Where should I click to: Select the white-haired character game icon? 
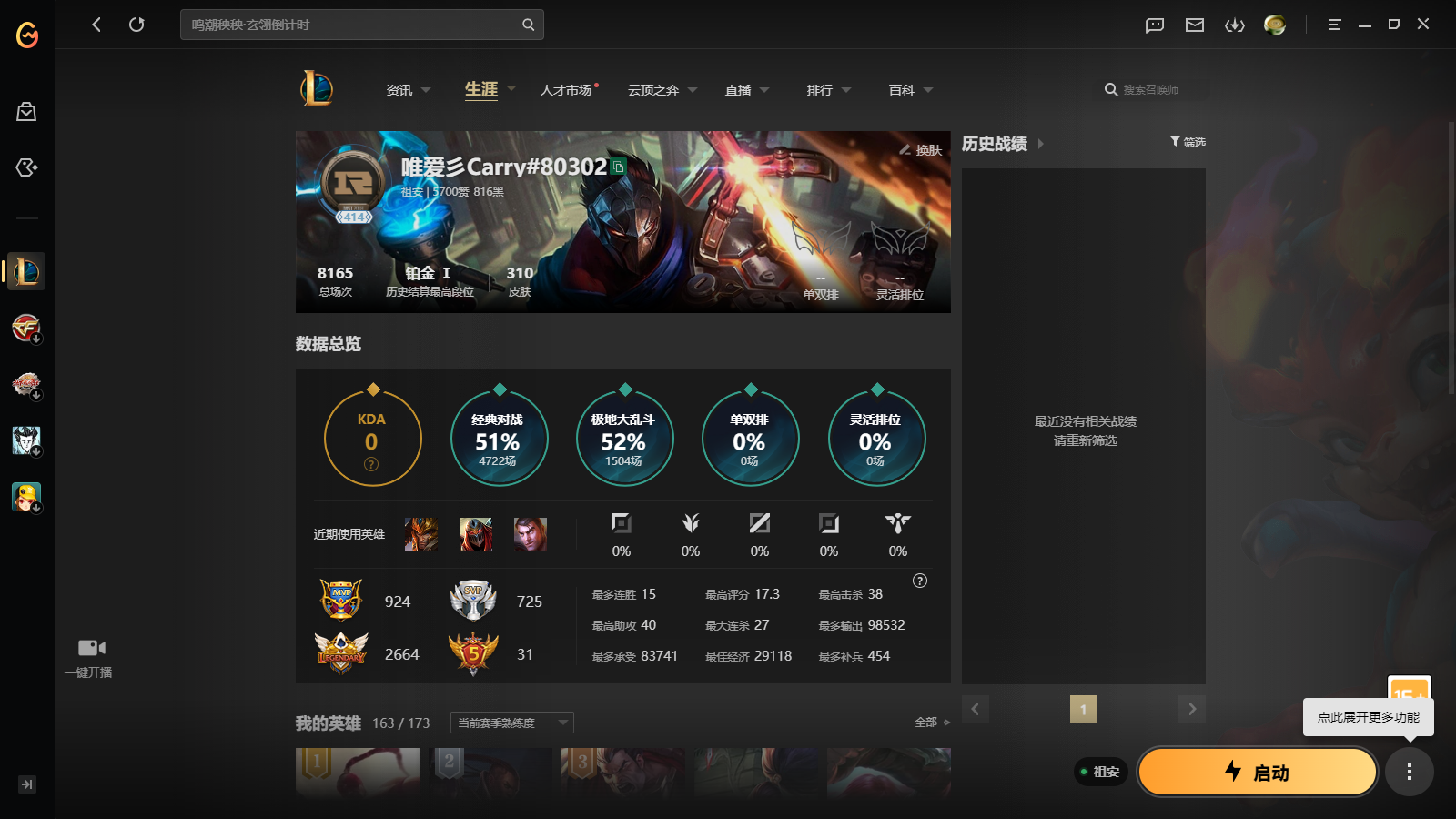[26, 441]
